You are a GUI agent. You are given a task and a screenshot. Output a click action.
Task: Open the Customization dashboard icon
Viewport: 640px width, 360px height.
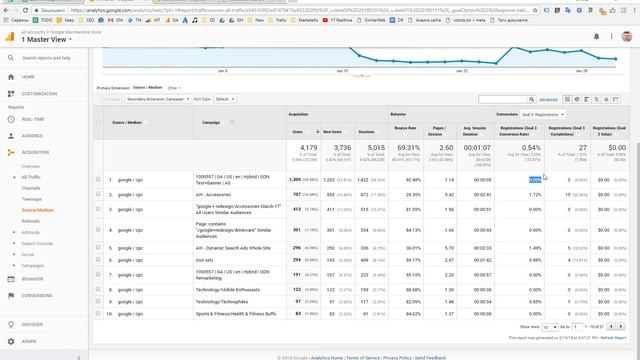11,94
